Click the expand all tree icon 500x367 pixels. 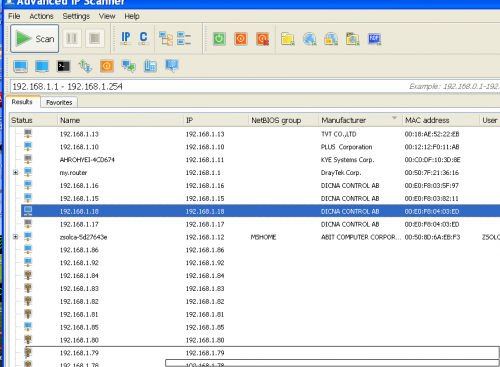pyautogui.click(x=166, y=38)
